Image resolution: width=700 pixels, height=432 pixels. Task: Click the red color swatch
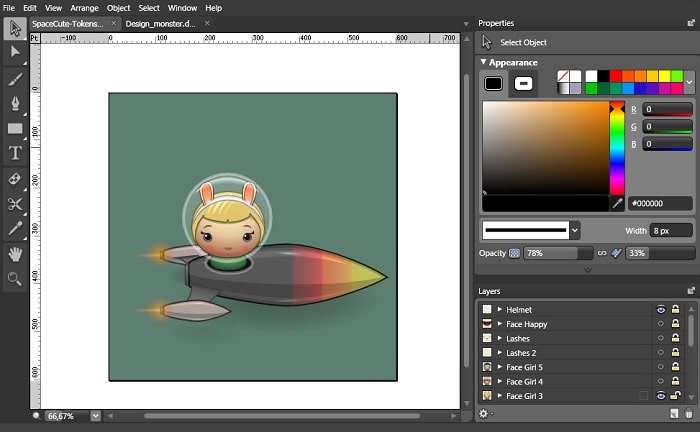[x=616, y=76]
